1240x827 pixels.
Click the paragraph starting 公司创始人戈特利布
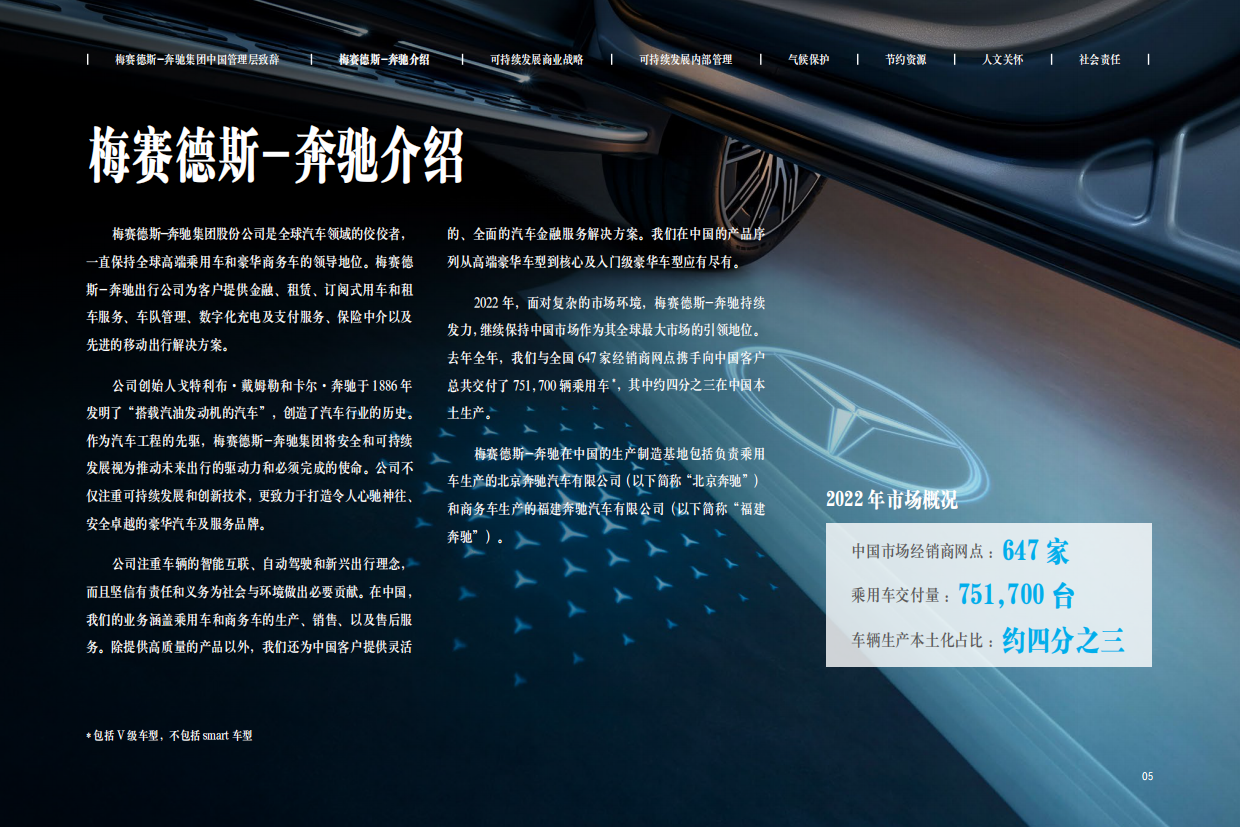(x=250, y=454)
